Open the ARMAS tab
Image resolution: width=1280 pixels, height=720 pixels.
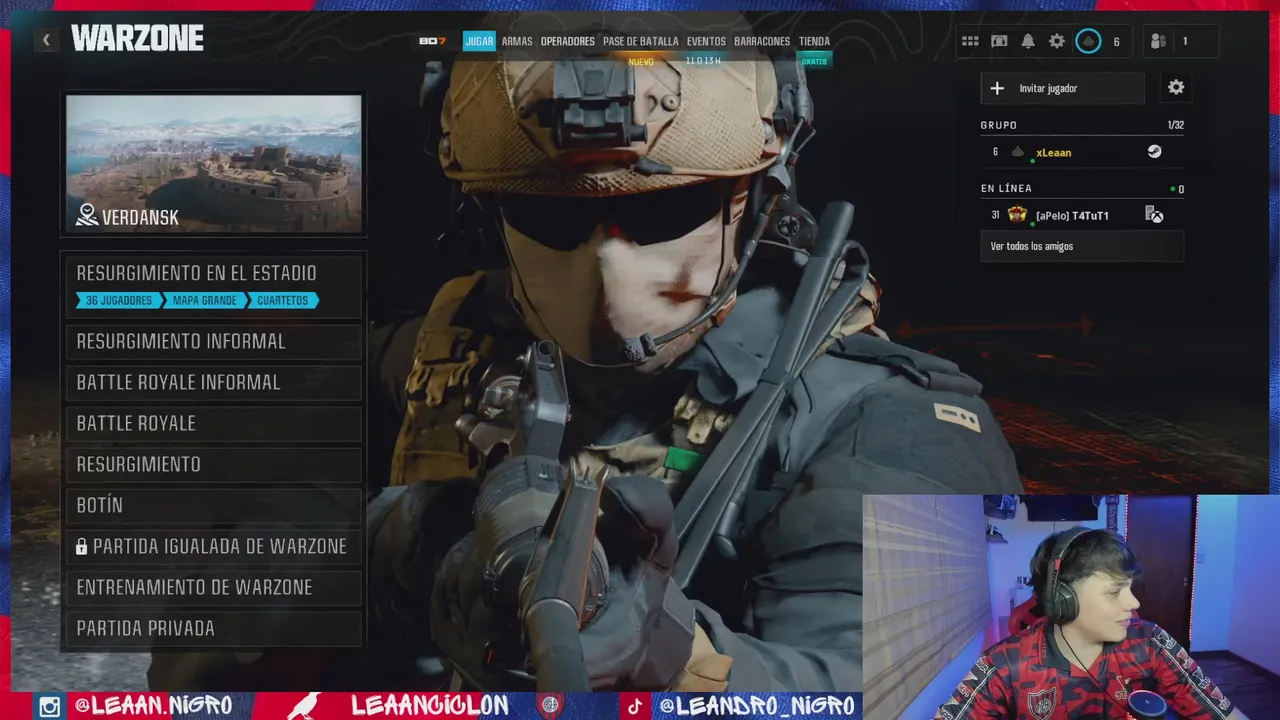click(517, 41)
